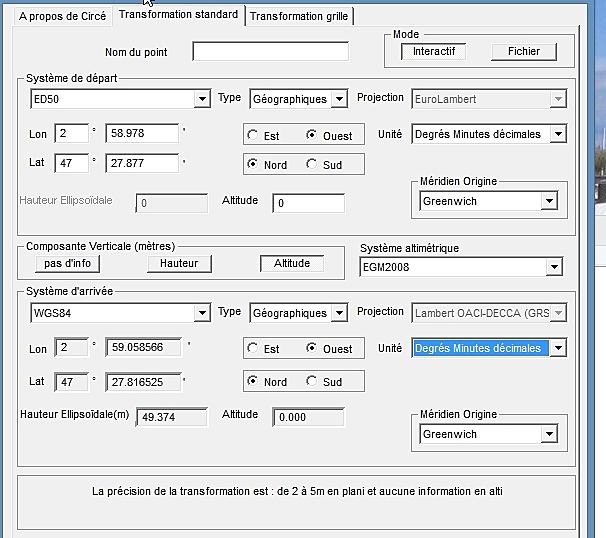This screenshot has height=538, width=606.
Task: Click arrival longitude minutes field 59.058566
Action: [143, 347]
